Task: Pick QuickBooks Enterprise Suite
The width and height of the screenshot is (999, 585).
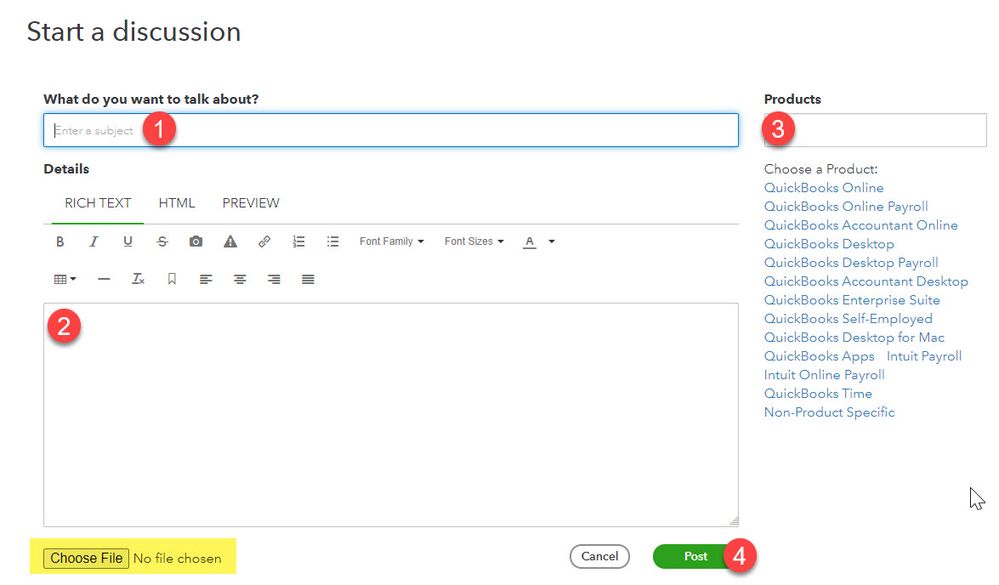Action: [852, 300]
